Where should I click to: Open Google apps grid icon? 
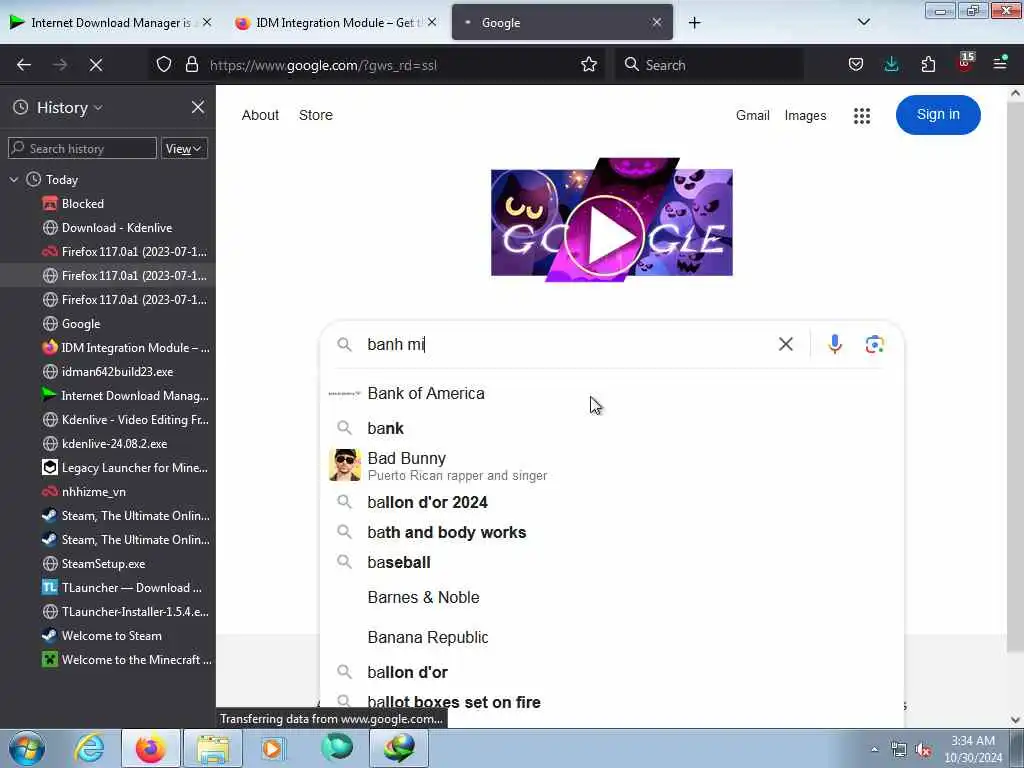pyautogui.click(x=862, y=116)
